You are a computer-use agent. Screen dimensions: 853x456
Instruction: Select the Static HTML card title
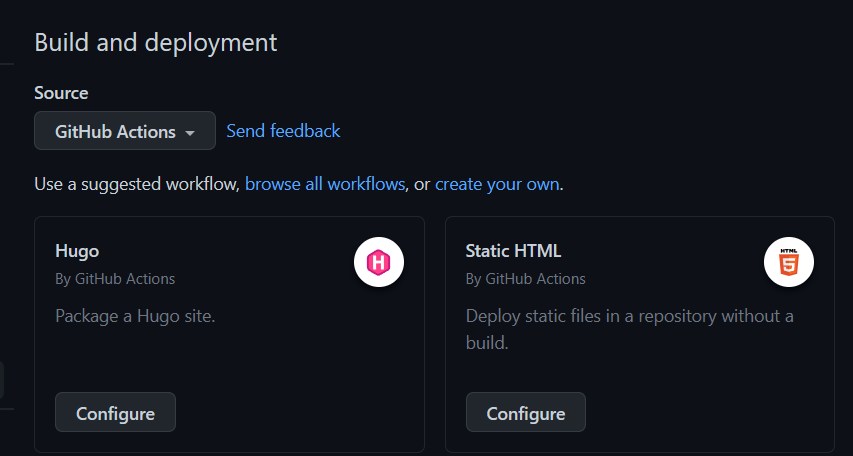click(513, 251)
